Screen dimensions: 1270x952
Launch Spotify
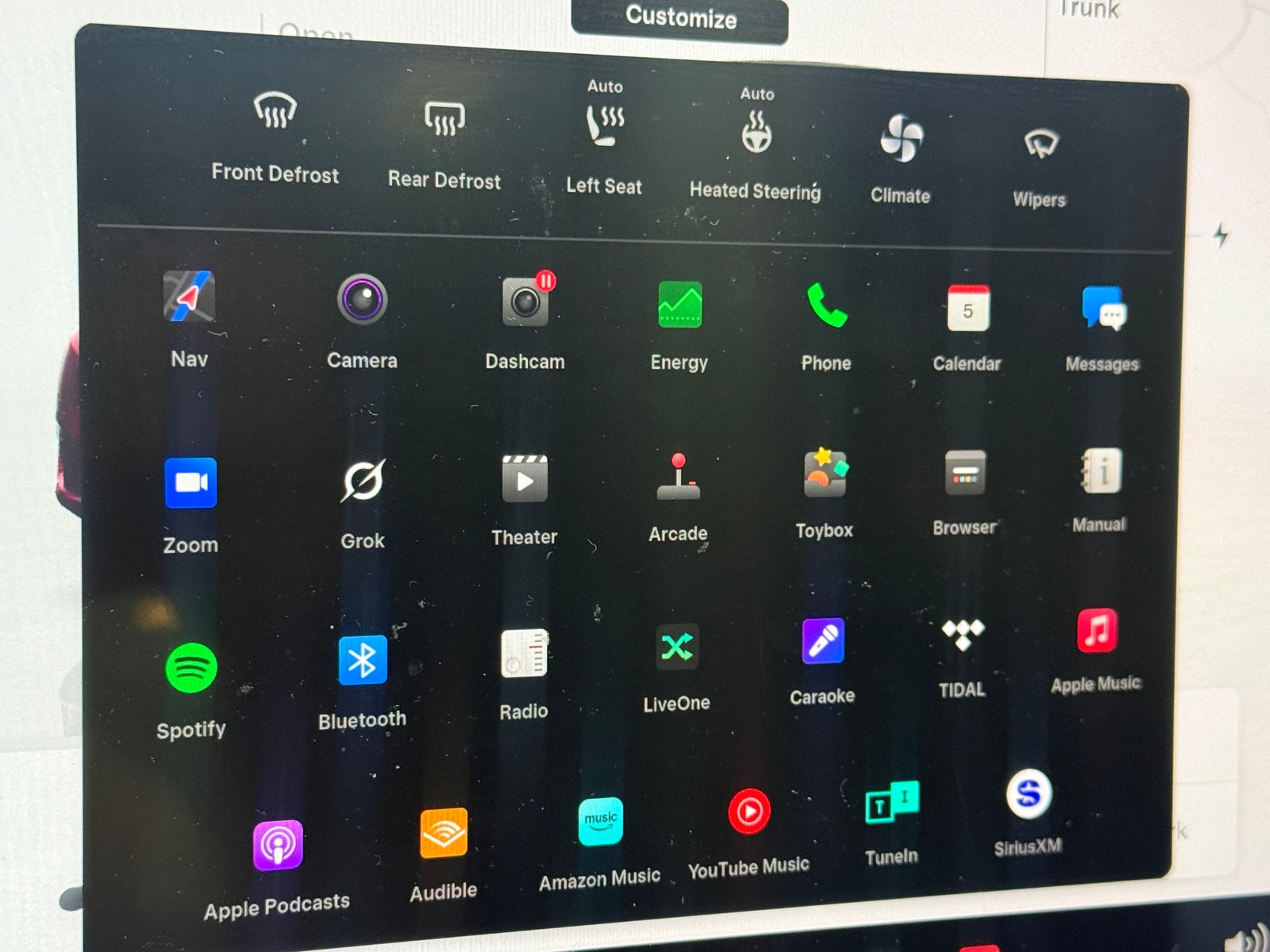(191, 668)
